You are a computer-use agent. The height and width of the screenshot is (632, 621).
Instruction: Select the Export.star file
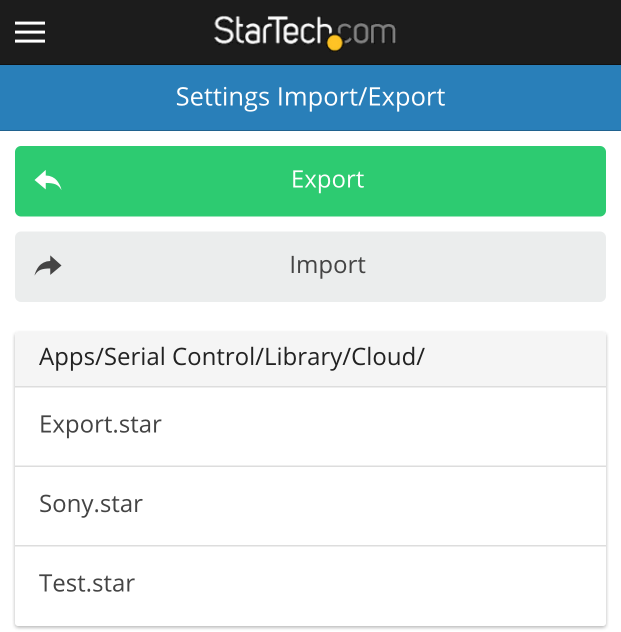tap(310, 426)
